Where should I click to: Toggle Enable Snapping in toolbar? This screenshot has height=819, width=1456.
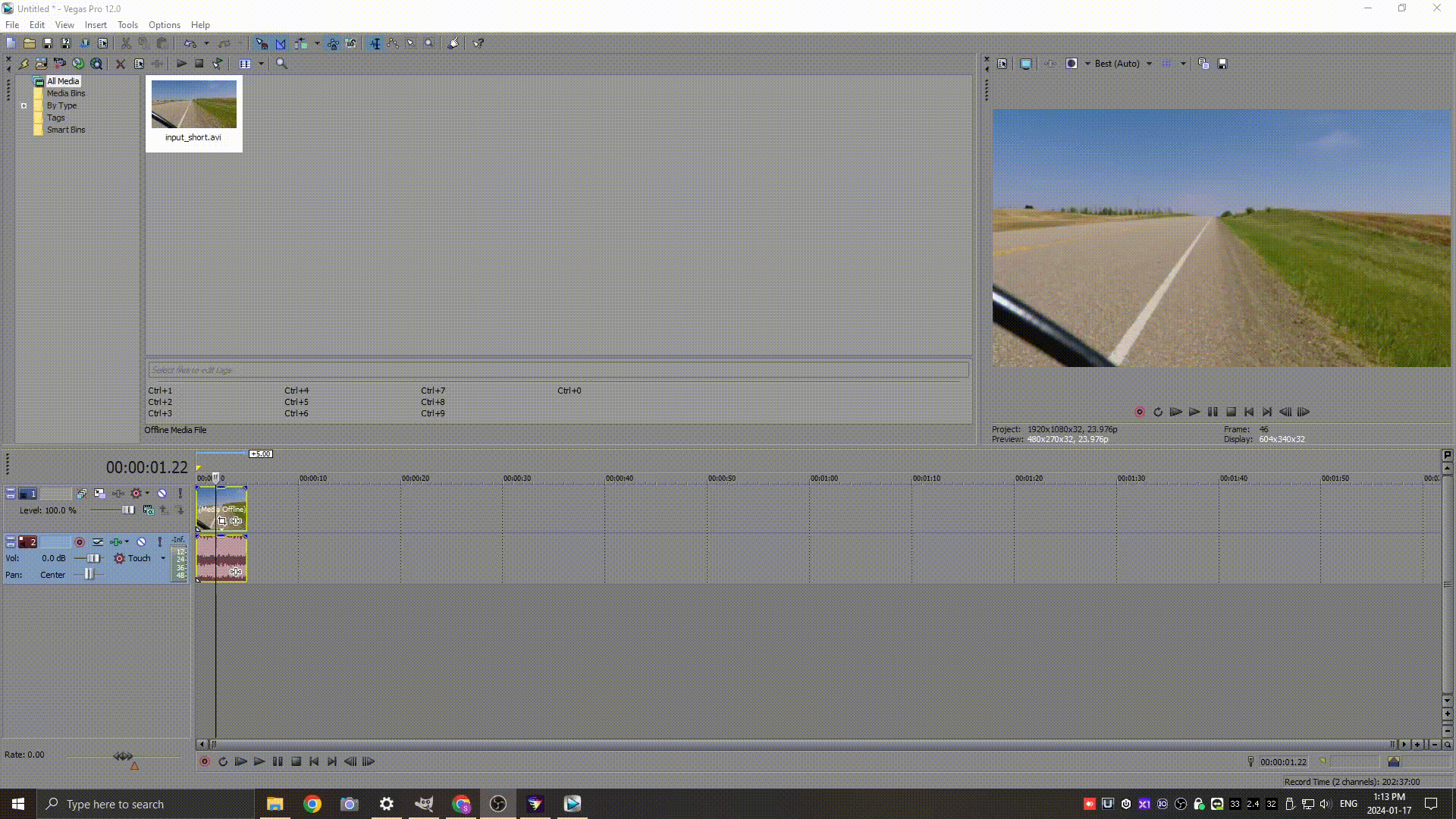(x=262, y=43)
